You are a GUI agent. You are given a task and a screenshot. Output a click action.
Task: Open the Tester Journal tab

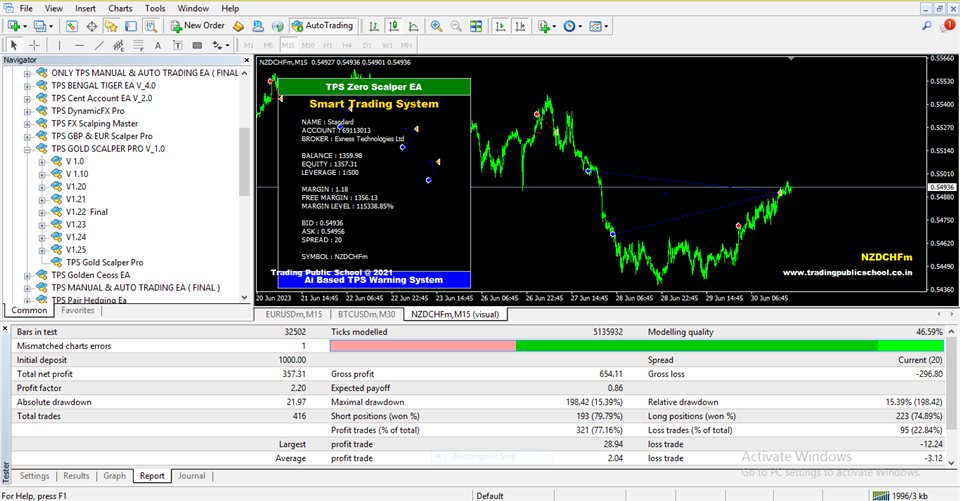tap(192, 476)
